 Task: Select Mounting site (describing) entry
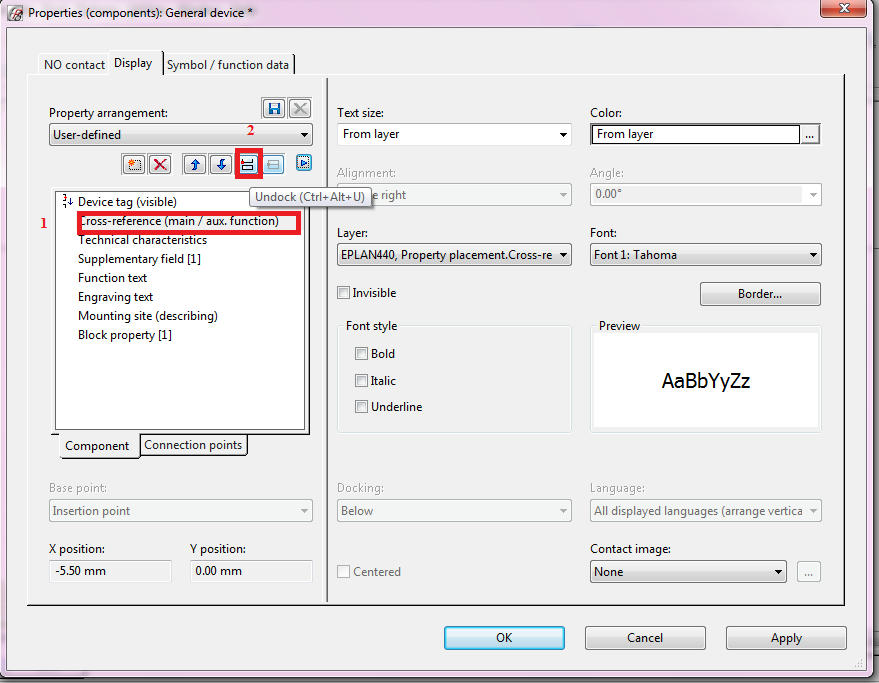[147, 316]
